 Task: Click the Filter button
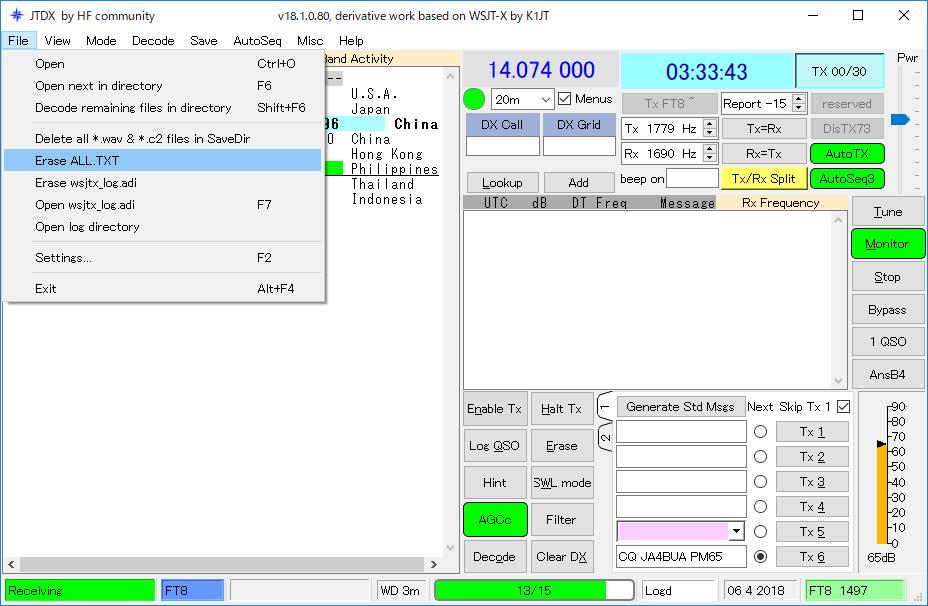[x=562, y=520]
